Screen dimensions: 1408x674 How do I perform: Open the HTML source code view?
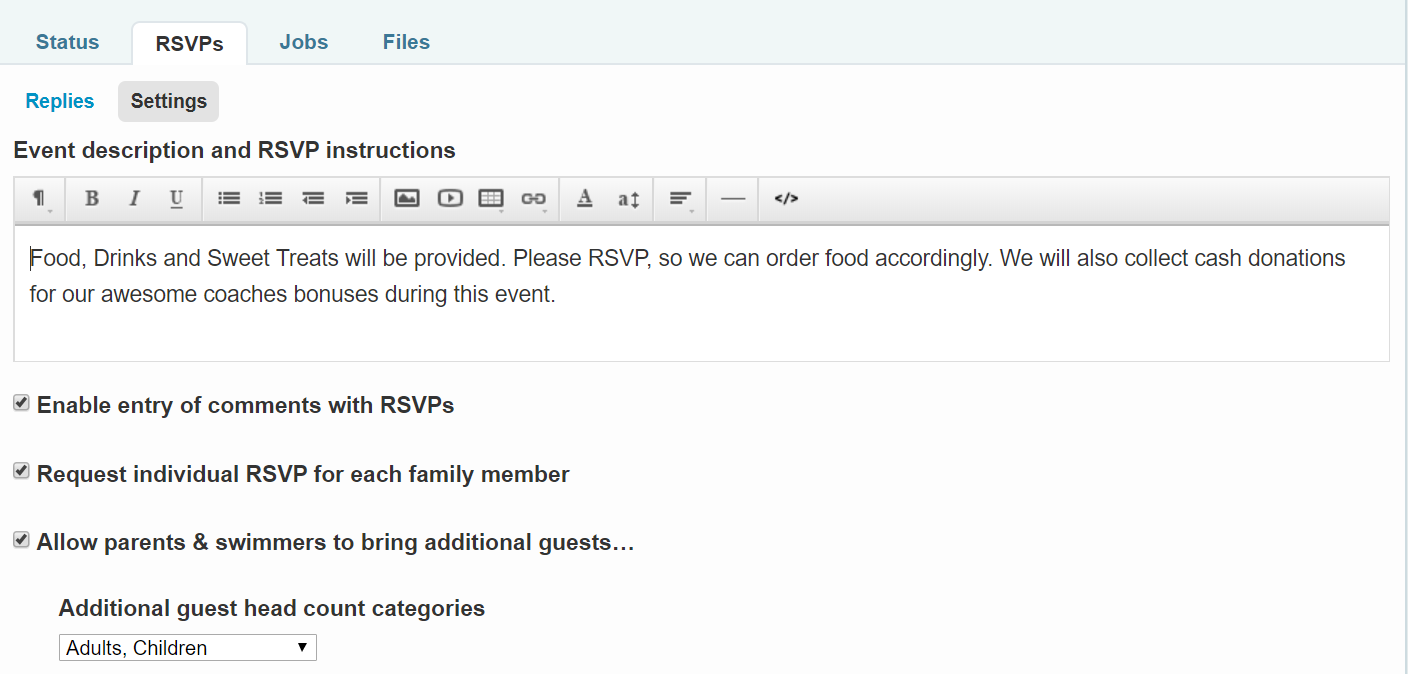(x=786, y=198)
